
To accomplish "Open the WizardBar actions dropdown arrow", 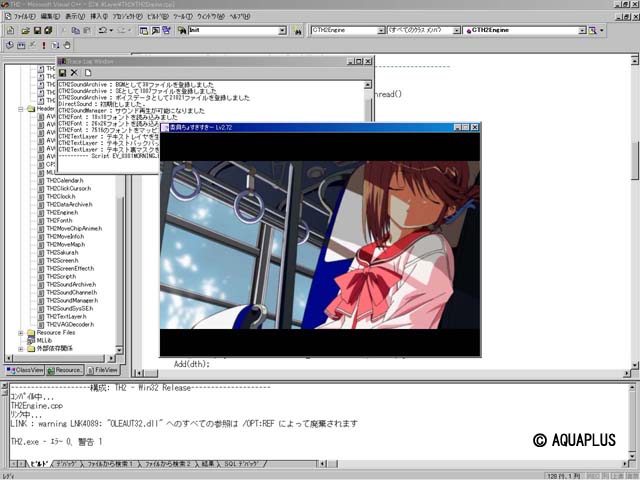I will [602, 31].
